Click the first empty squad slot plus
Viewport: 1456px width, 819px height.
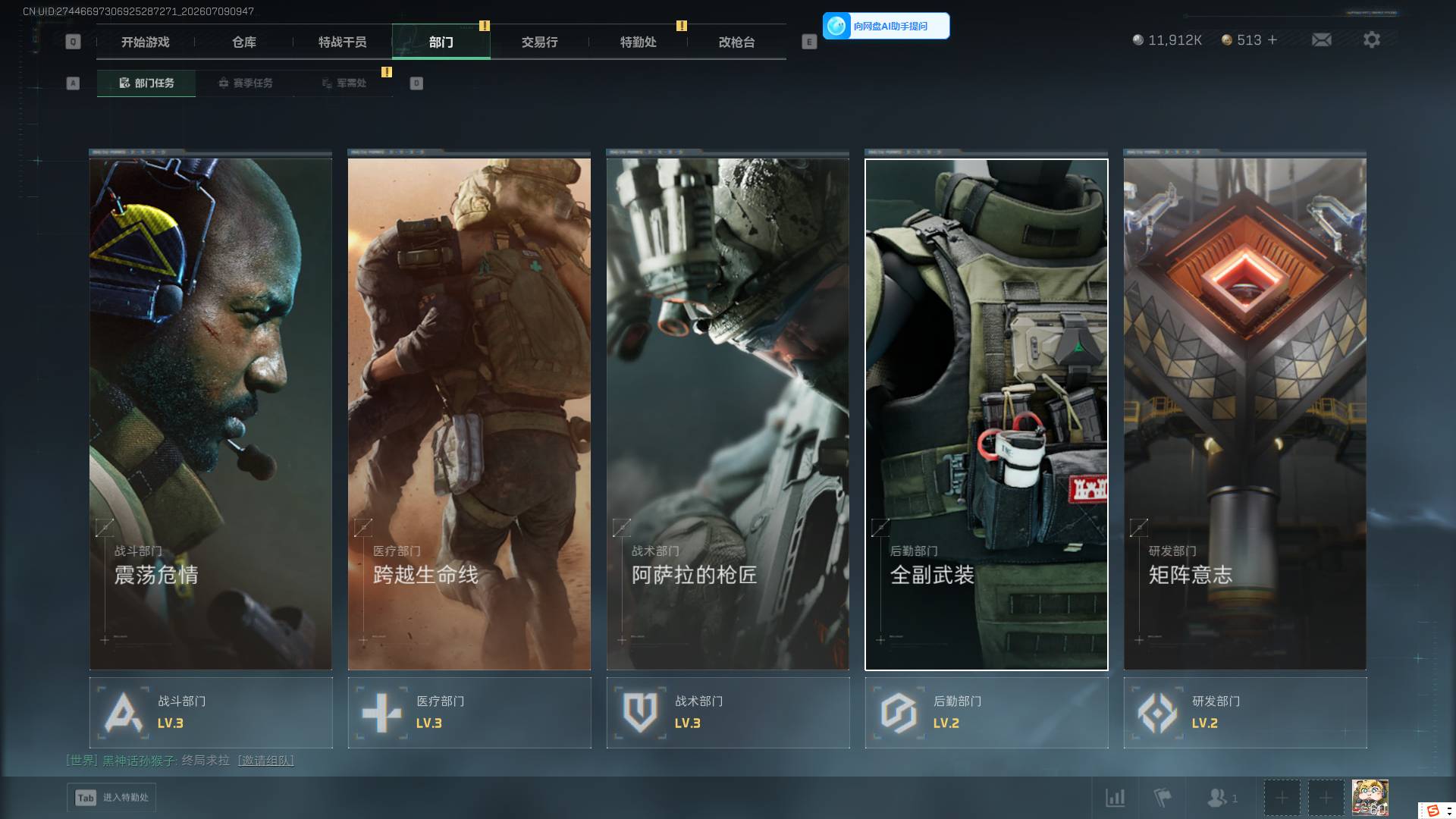(1282, 798)
